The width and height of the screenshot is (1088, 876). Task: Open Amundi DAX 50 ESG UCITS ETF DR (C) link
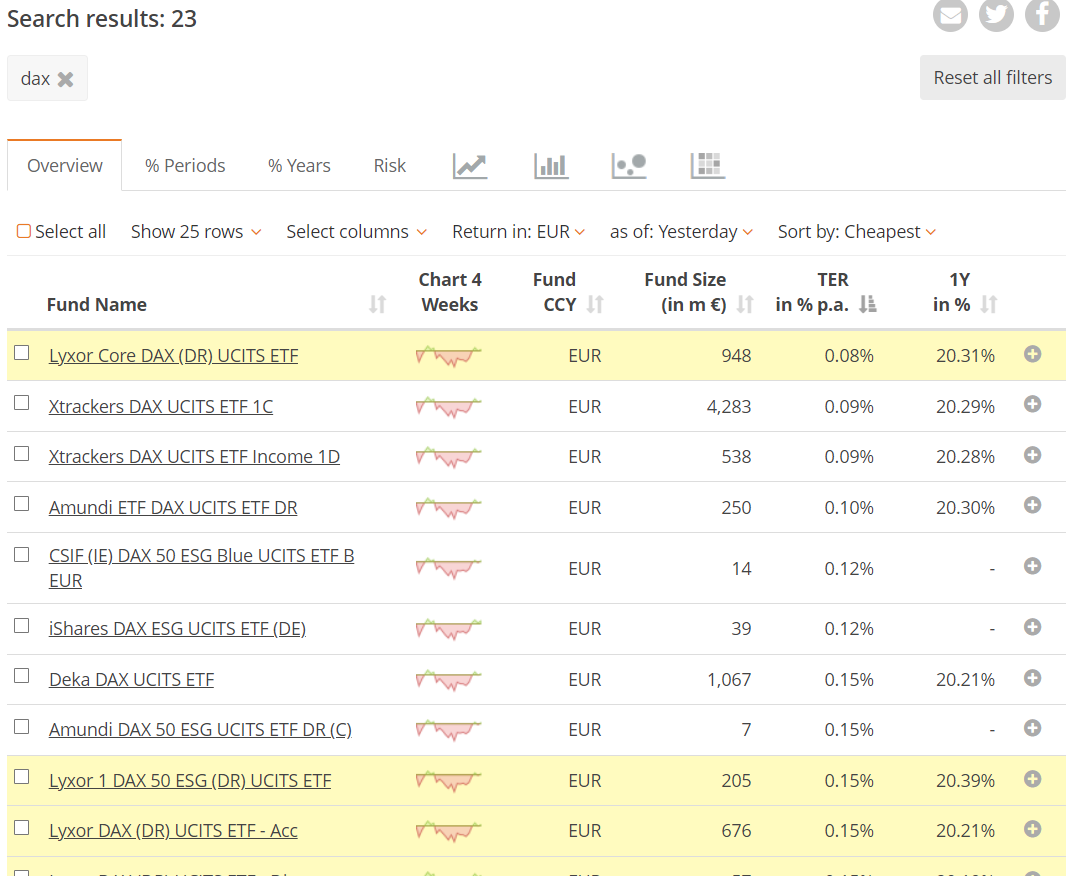pyautogui.click(x=201, y=730)
